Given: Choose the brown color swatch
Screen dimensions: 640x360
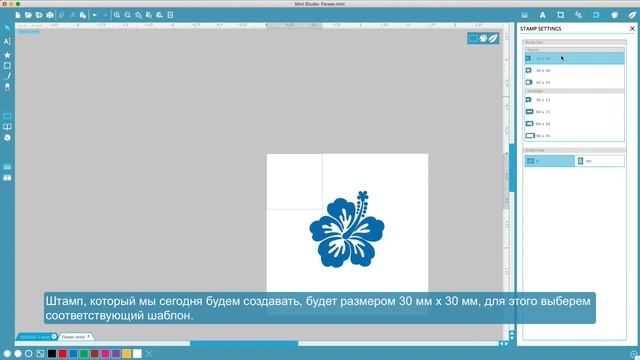Looking at the screenshot, I should point(95,353).
